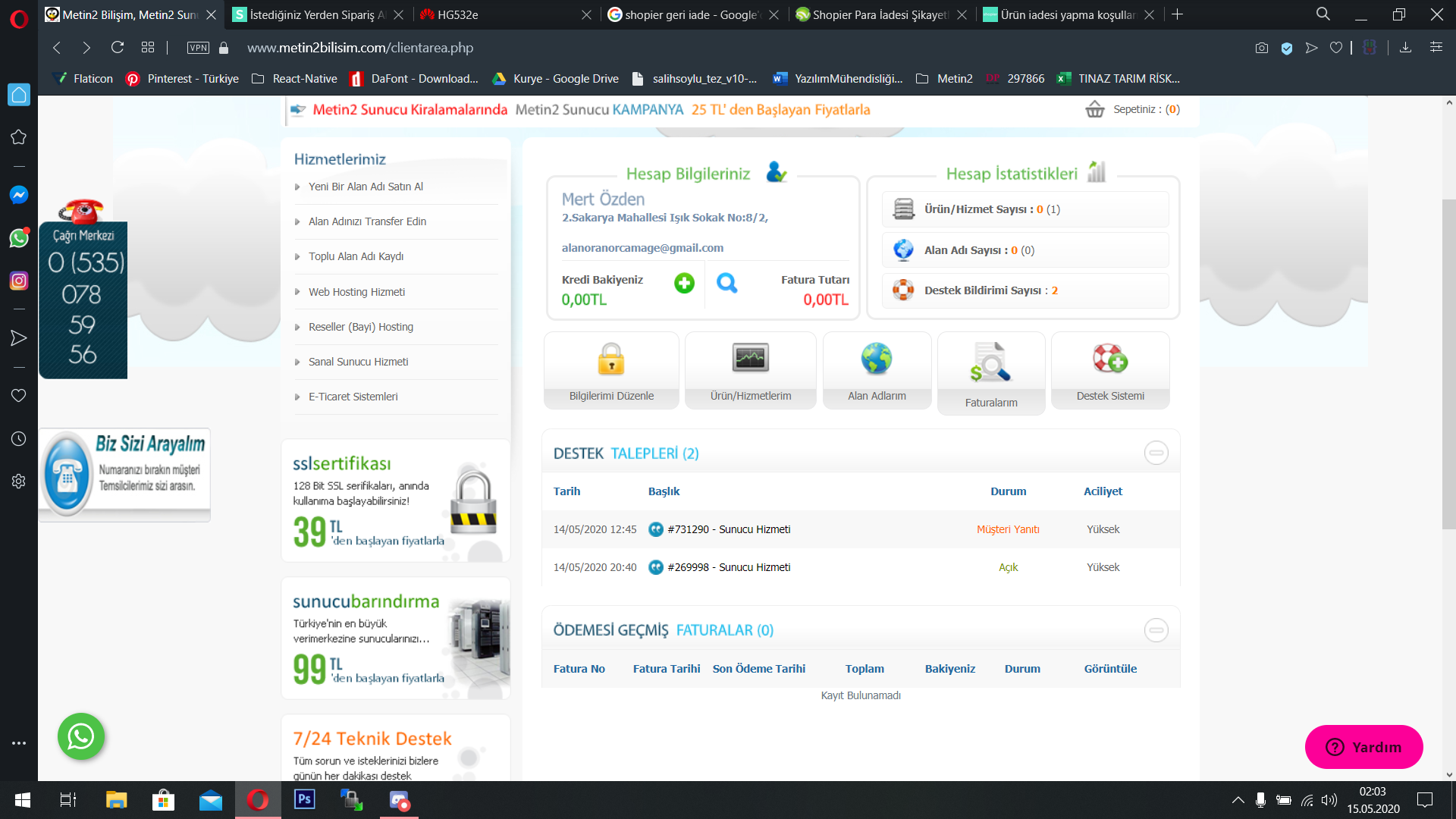1456x819 pixels.
Task: Open Opera sidebar history clock
Action: point(19,439)
